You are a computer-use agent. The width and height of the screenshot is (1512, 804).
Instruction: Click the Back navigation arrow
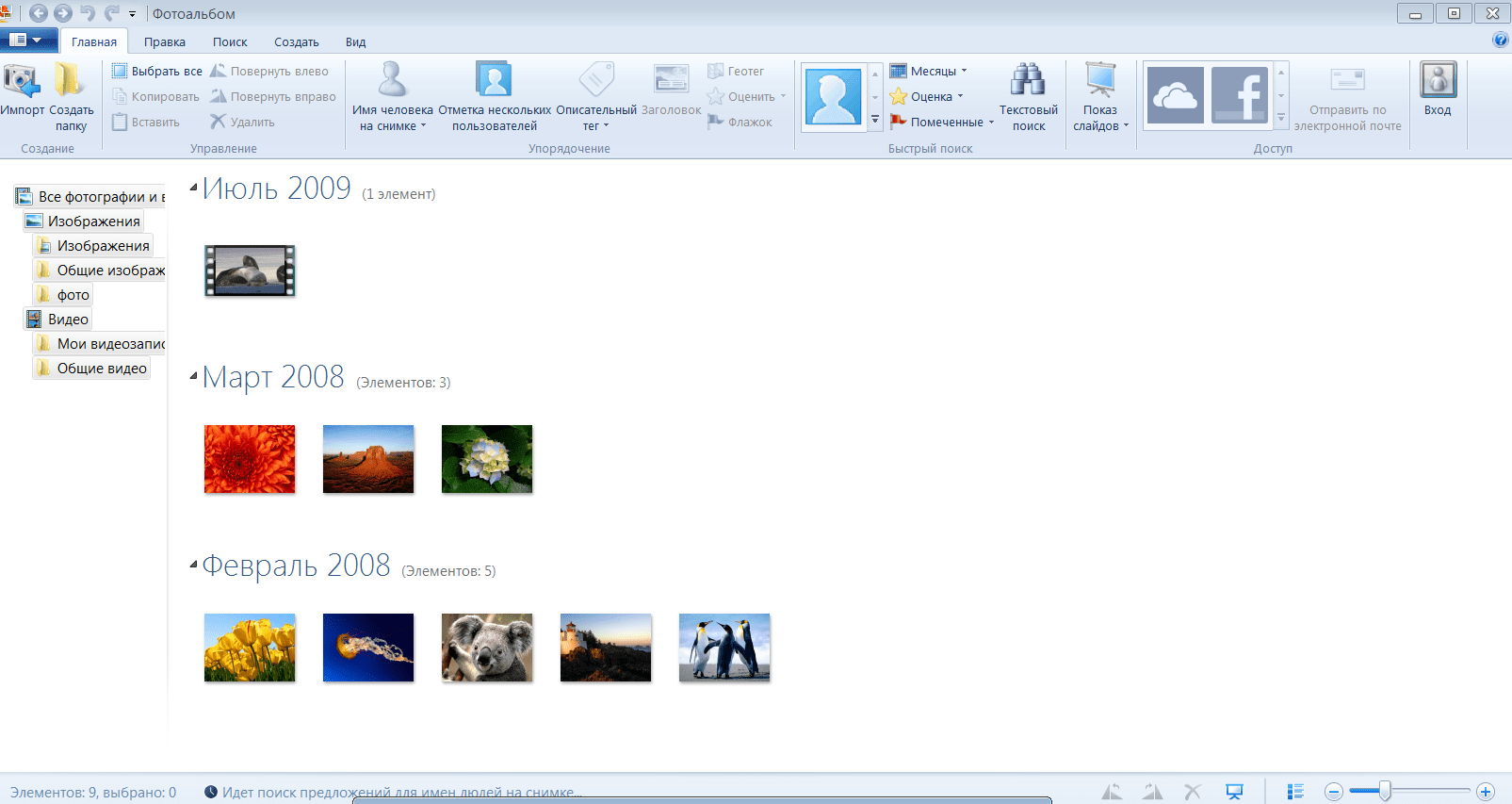[39, 13]
